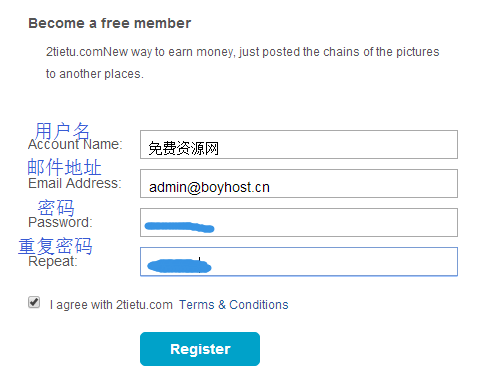Click the "Password:" label

click(x=60, y=222)
